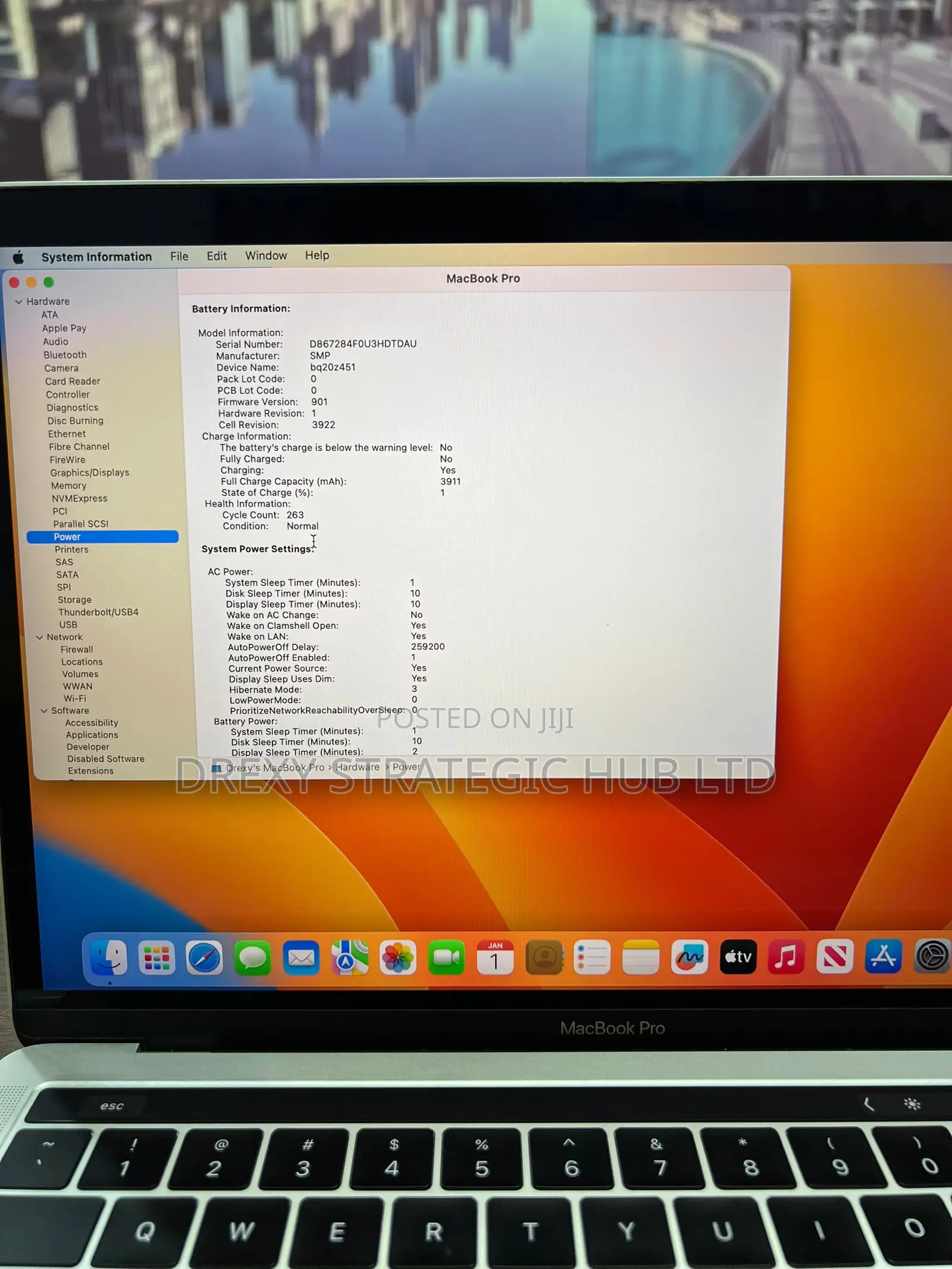Image resolution: width=952 pixels, height=1269 pixels.
Task: Select Wi-Fi under Network
Action: 75,698
